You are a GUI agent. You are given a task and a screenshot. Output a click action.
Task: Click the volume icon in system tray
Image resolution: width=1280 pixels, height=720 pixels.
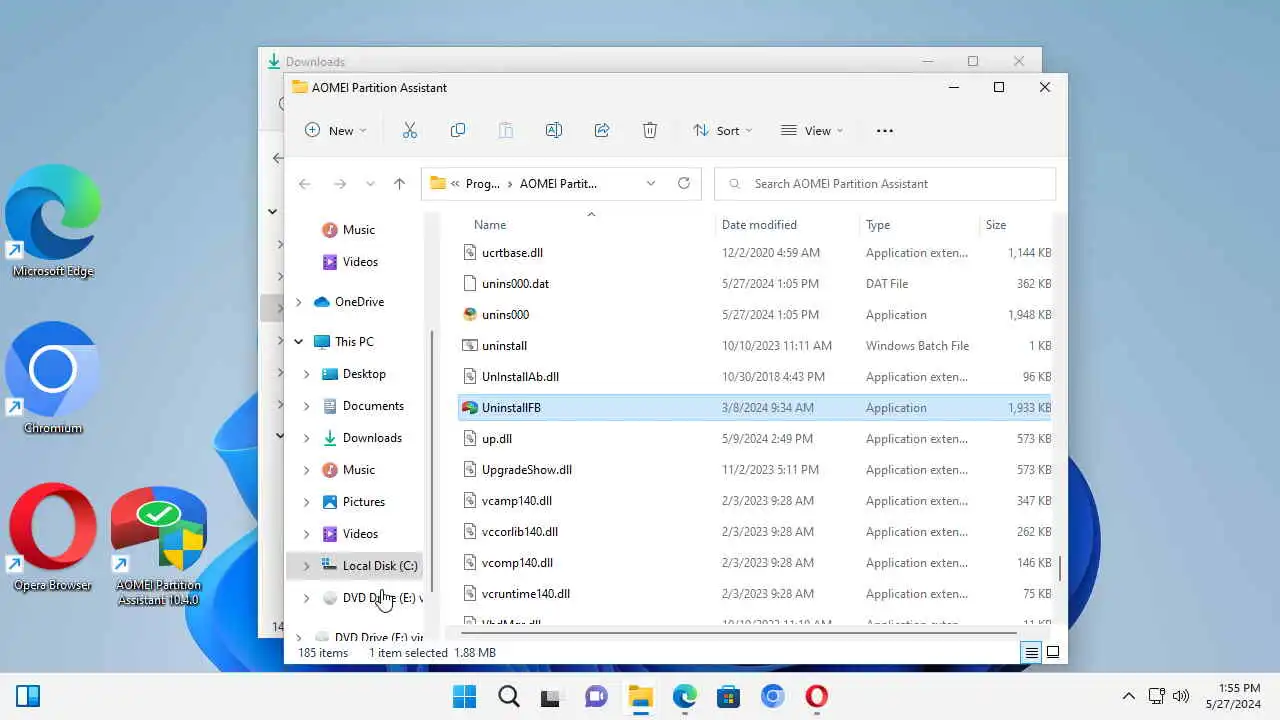point(1181,696)
